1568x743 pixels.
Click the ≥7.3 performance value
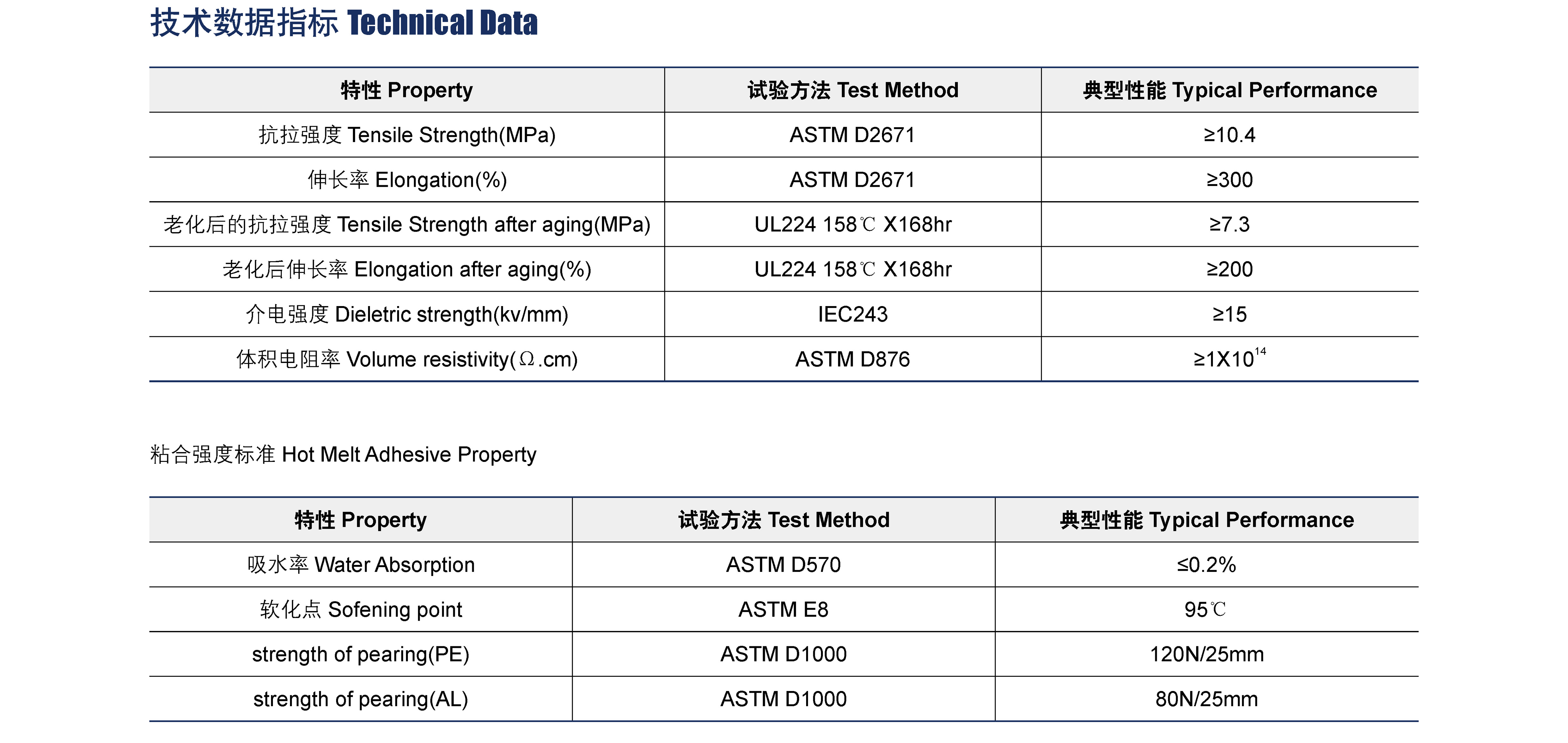click(x=1229, y=225)
